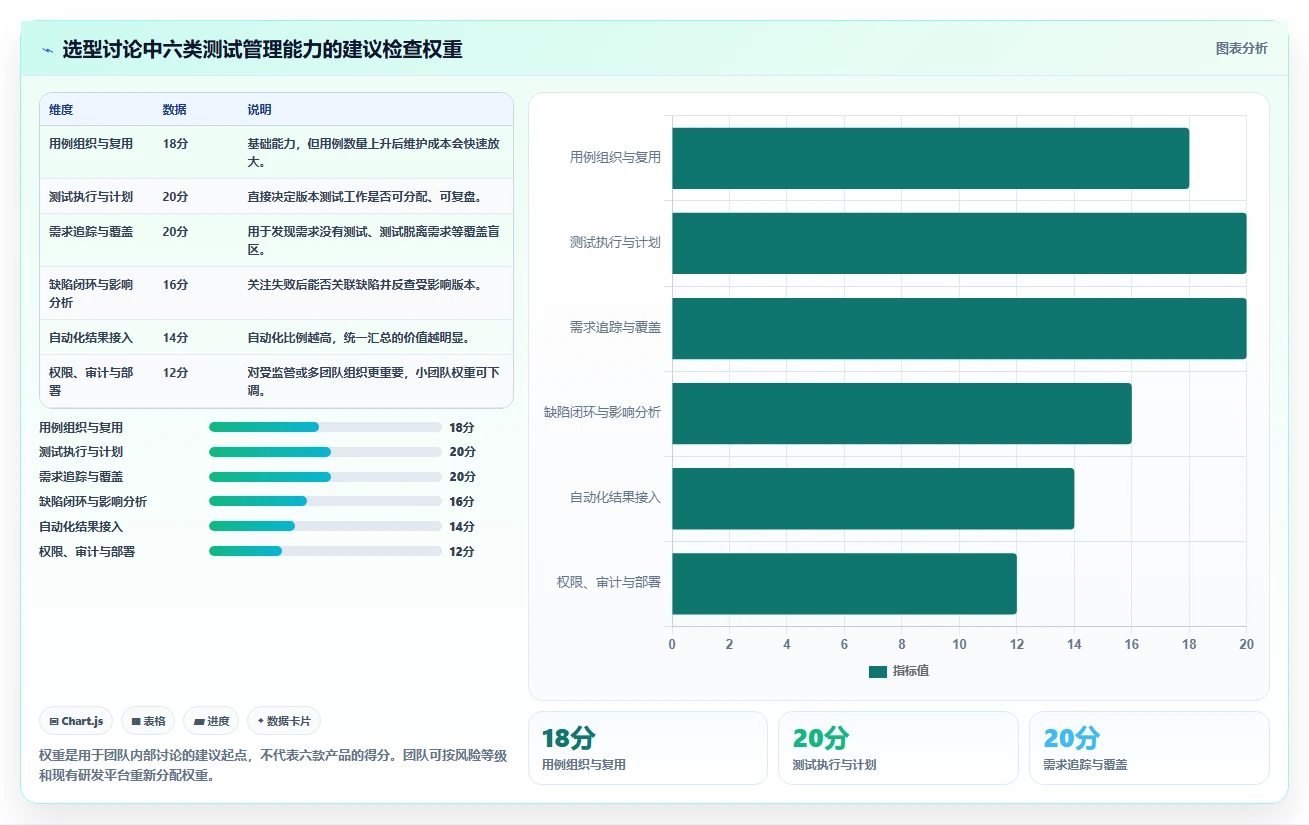Click the 20分 需求追踪与覆盖 data card

point(1149,748)
